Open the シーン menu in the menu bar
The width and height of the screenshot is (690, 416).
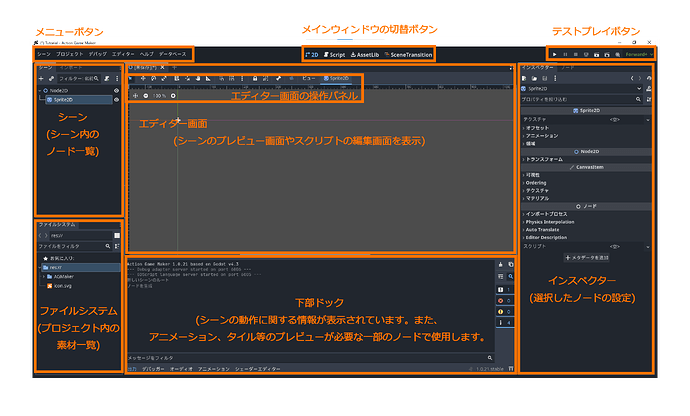tap(44, 54)
